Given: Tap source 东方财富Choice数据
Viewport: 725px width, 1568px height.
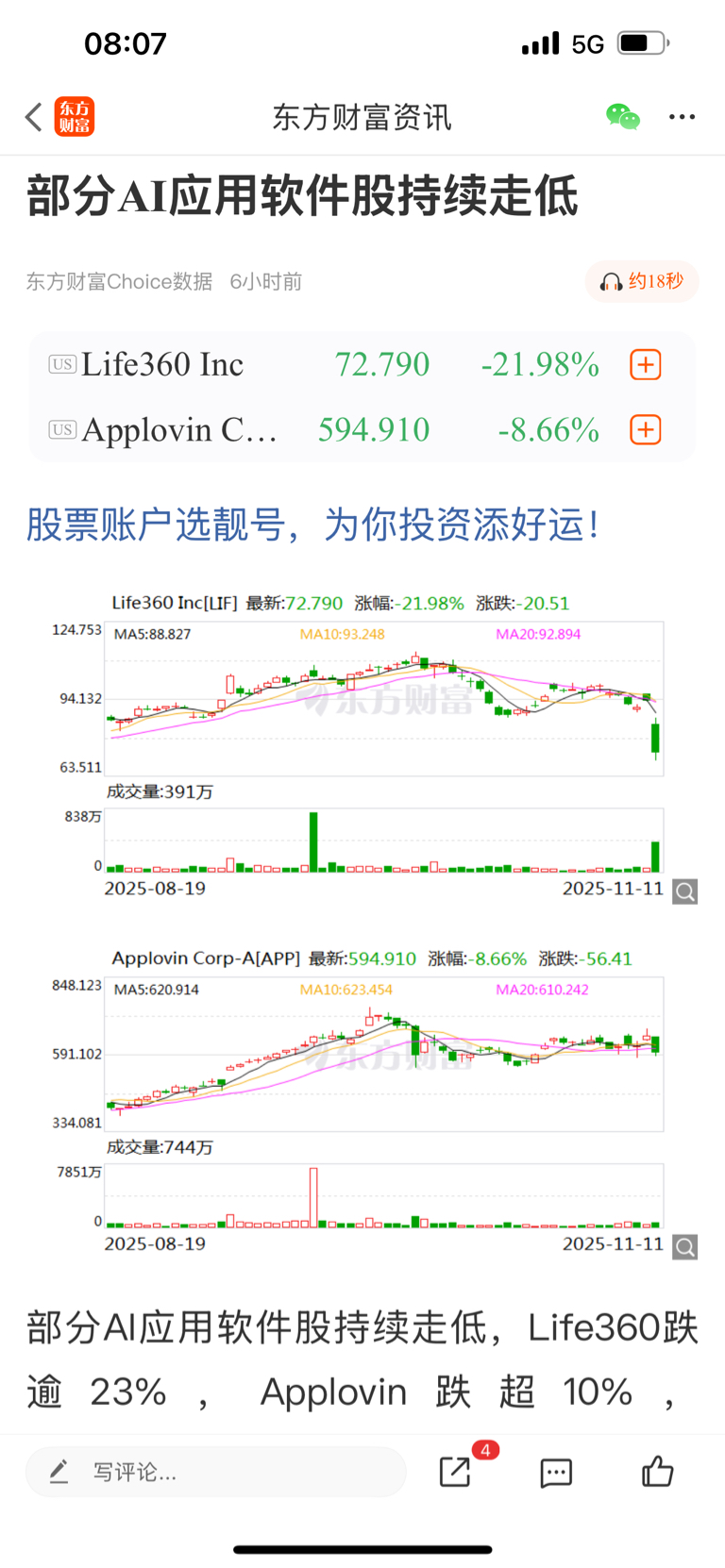Looking at the screenshot, I should tap(119, 281).
